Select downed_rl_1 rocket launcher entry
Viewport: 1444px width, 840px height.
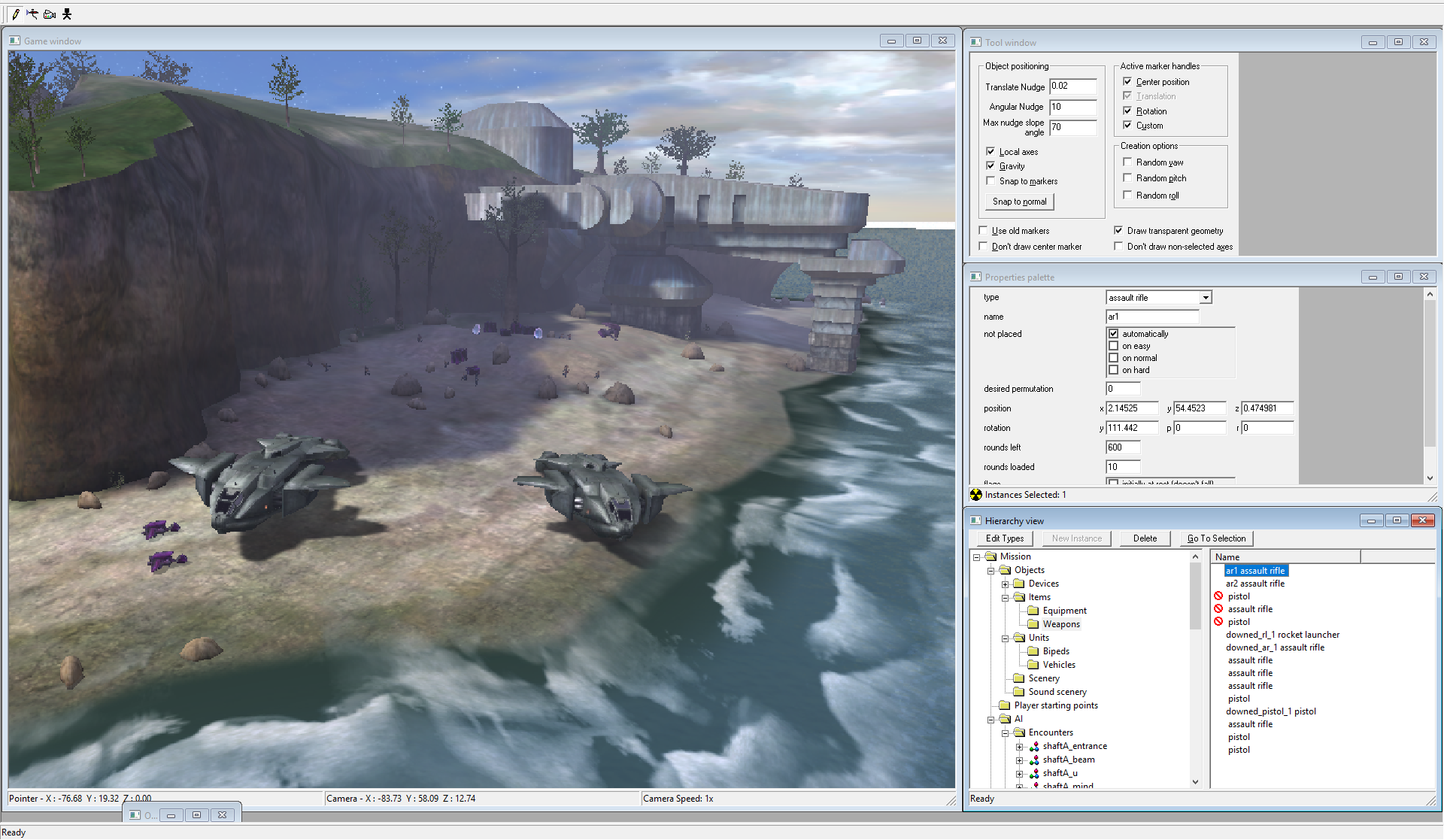tap(1282, 634)
